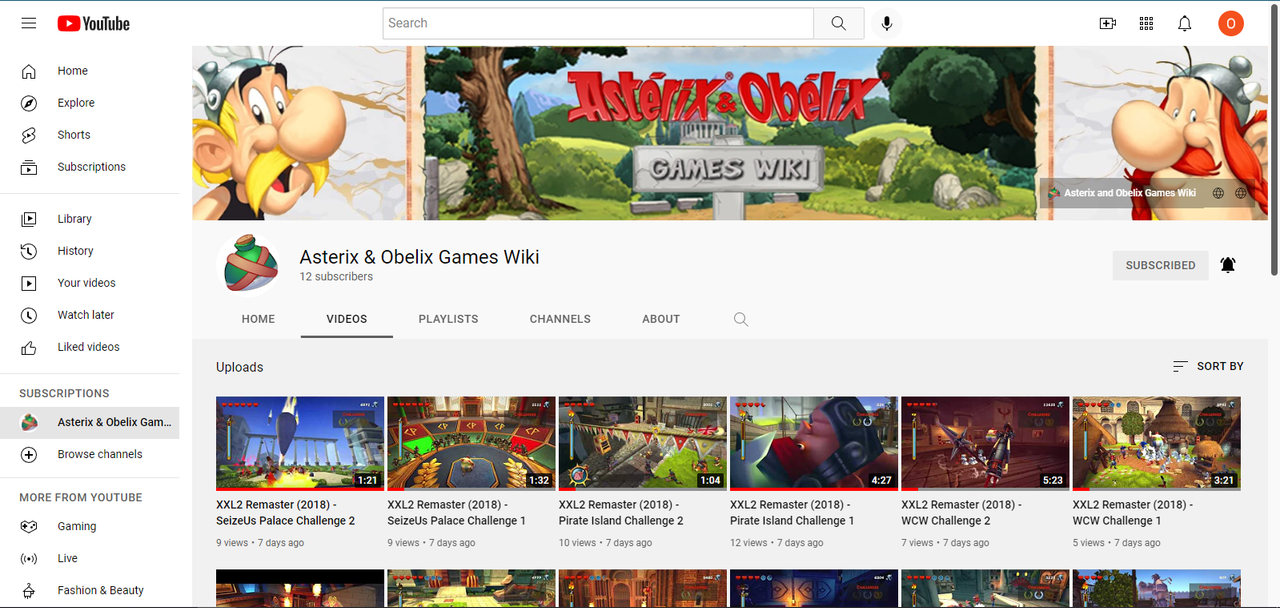
Task: Open the SORT BY dropdown
Action: pos(1208,367)
